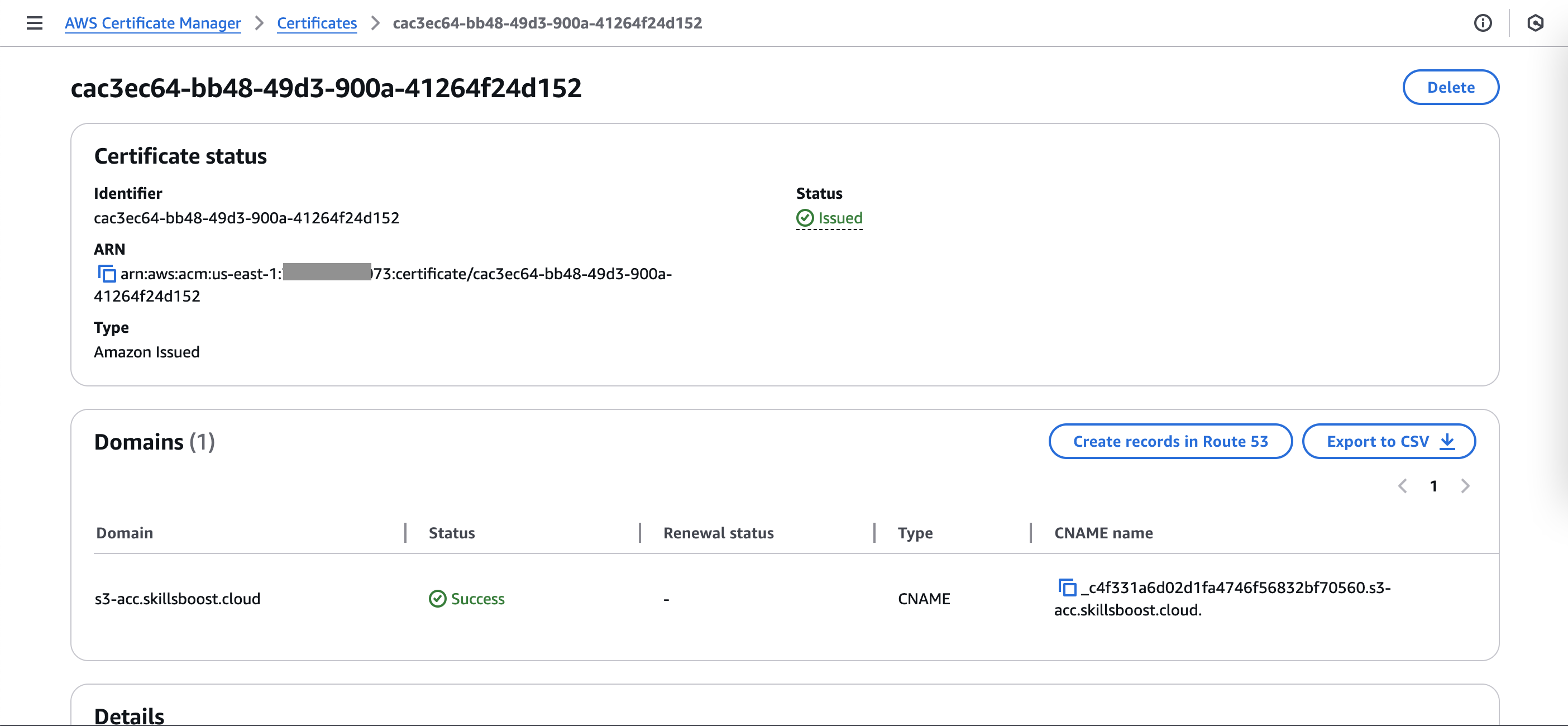
Task: Delete this certificate
Action: (1450, 87)
